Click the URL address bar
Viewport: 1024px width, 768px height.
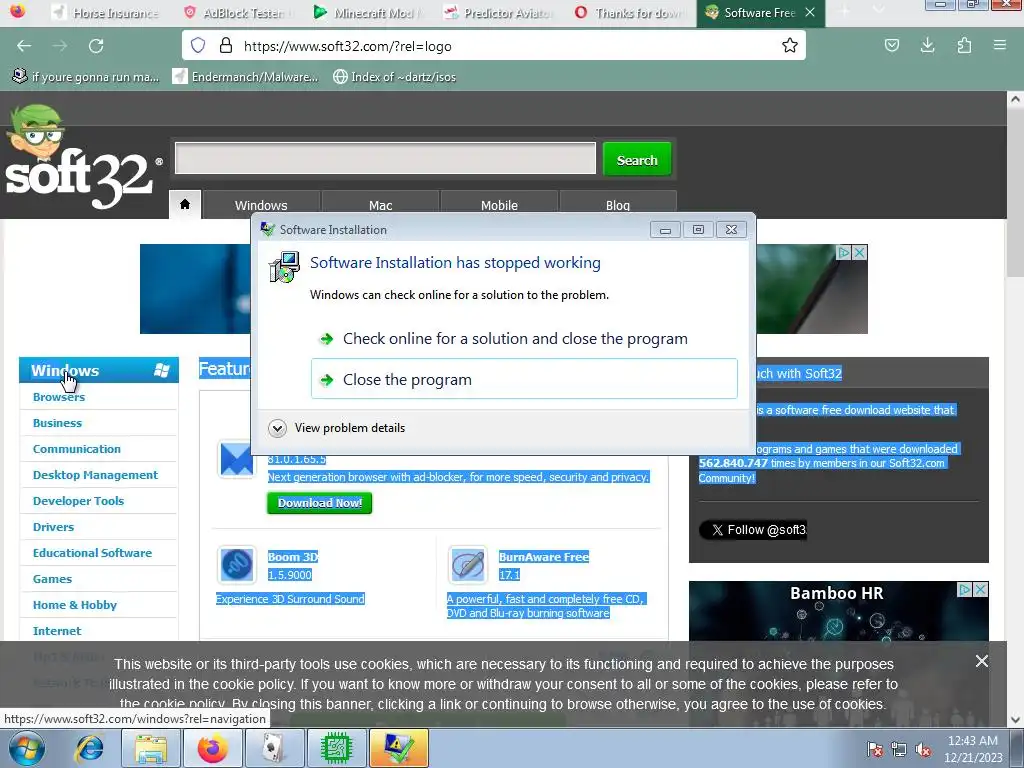(x=493, y=46)
